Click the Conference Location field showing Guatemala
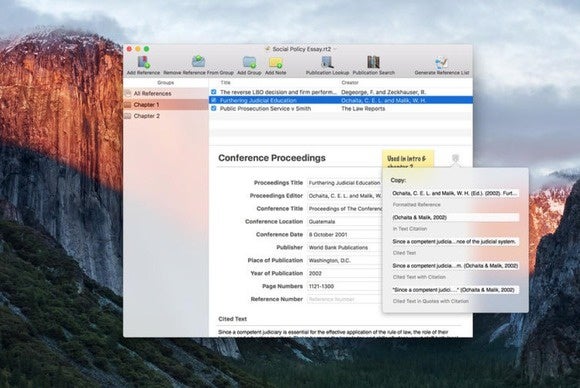 (x=345, y=222)
